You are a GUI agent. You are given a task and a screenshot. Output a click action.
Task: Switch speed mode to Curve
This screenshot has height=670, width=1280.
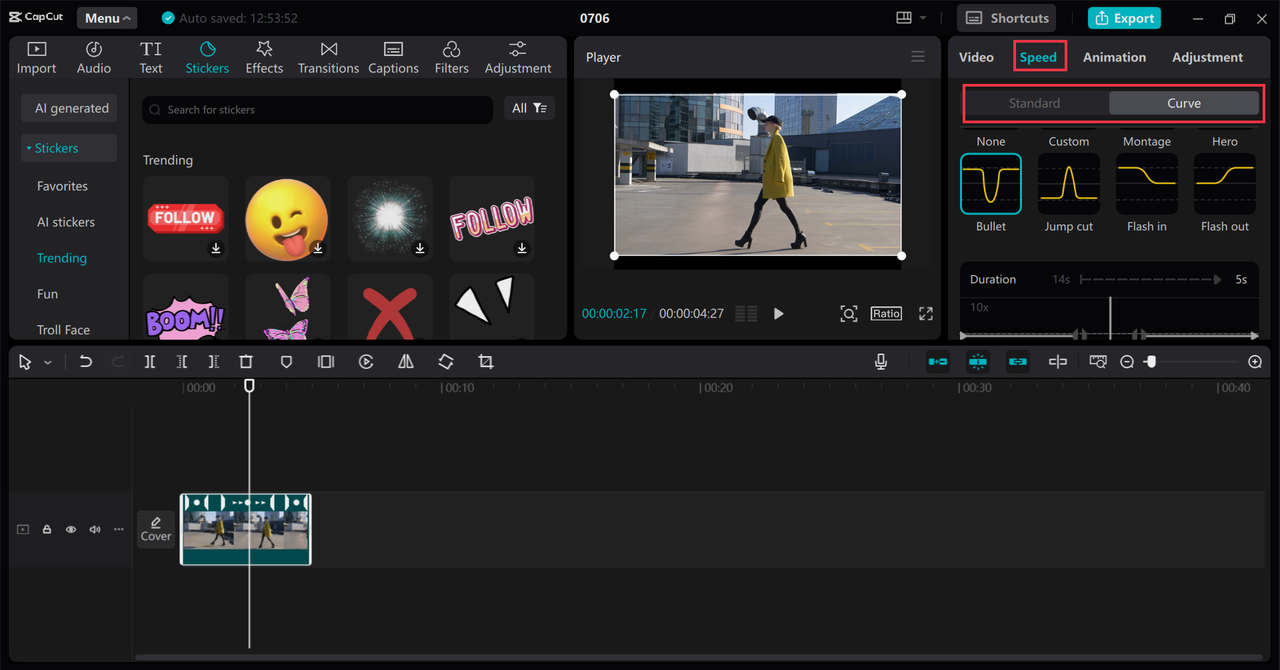pyautogui.click(x=1184, y=103)
